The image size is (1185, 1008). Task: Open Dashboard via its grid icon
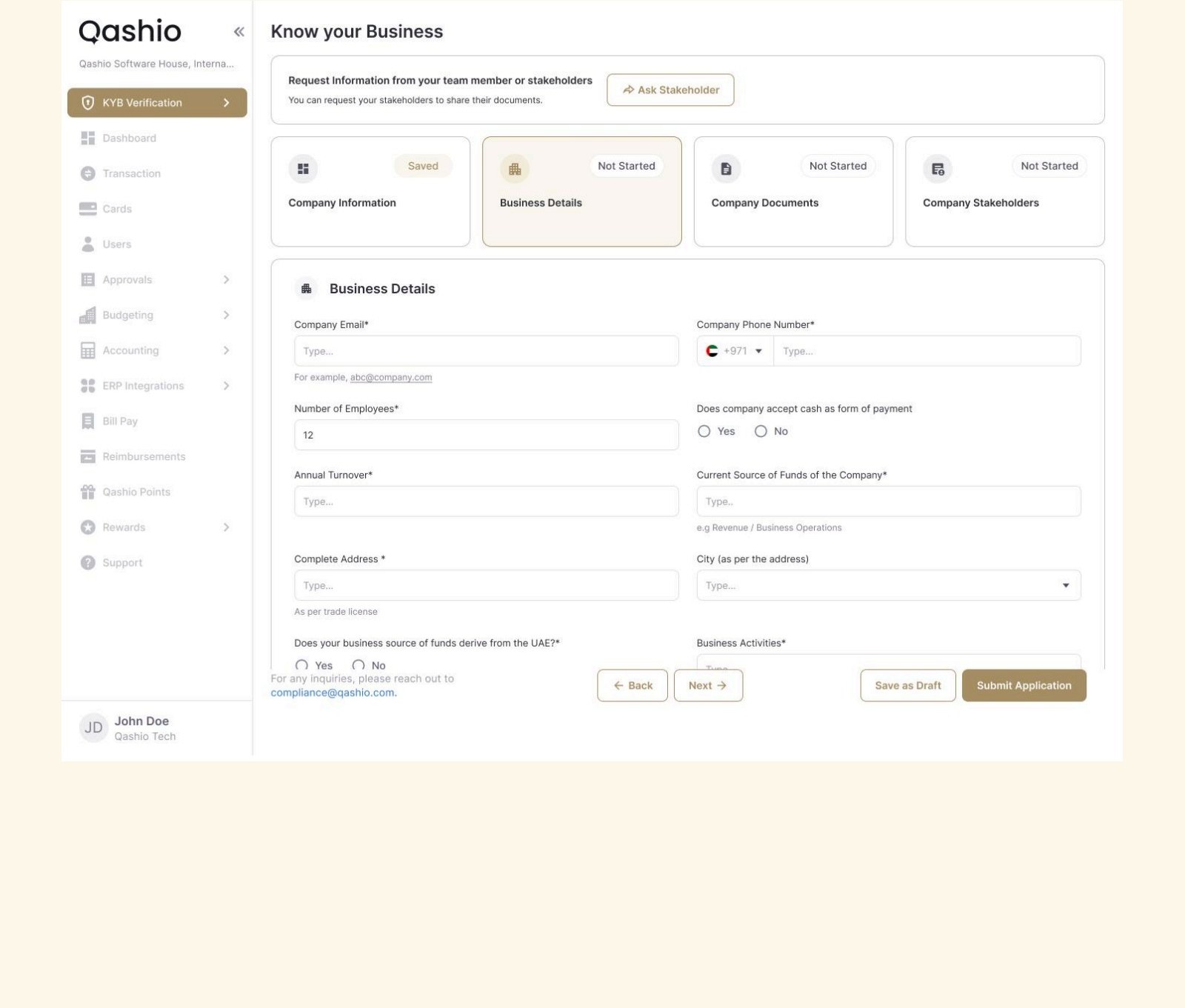point(87,138)
